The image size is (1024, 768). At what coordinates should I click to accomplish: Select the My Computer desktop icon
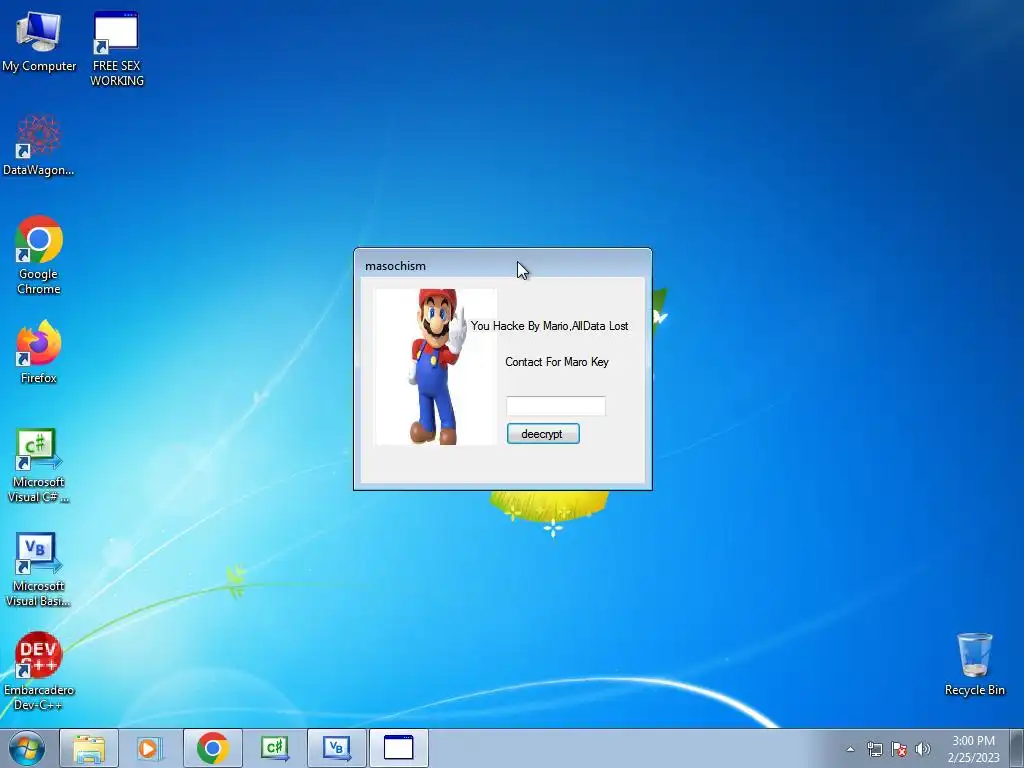(x=39, y=40)
